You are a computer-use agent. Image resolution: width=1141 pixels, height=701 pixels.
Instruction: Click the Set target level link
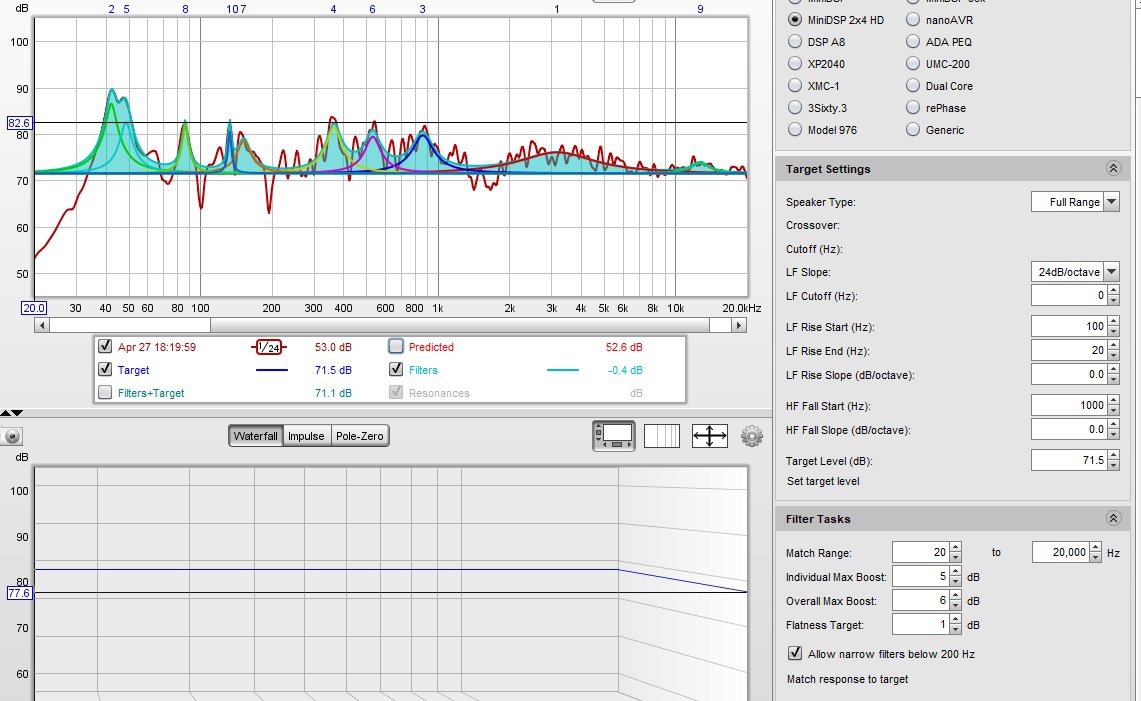pyautogui.click(x=822, y=481)
